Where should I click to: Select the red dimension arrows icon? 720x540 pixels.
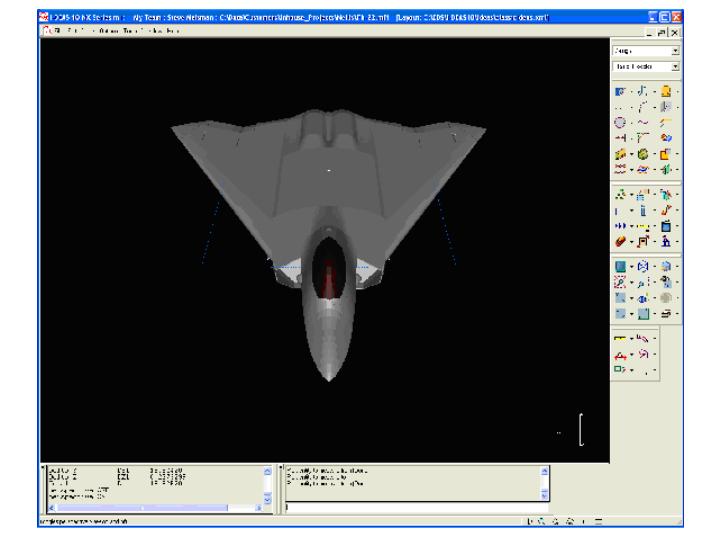[x=620, y=138]
